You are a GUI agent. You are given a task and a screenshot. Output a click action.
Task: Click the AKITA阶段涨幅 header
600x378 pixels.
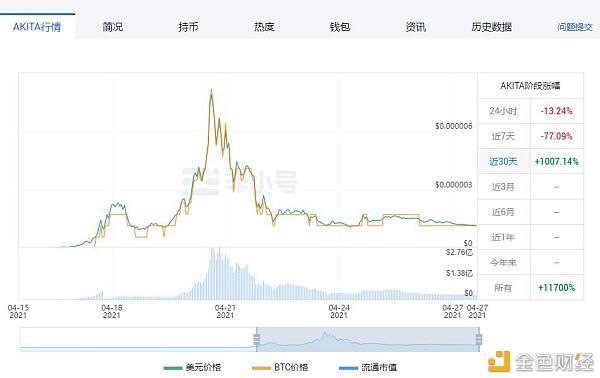point(530,86)
